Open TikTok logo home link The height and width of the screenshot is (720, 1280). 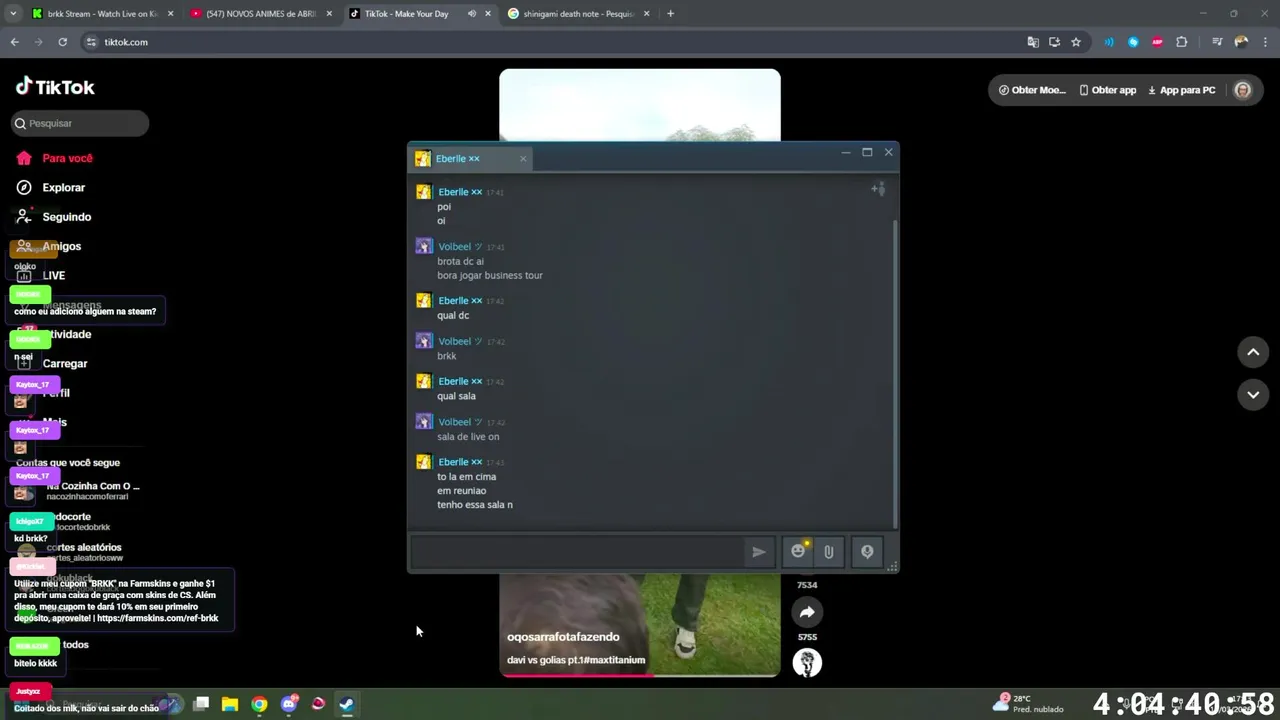[x=55, y=87]
